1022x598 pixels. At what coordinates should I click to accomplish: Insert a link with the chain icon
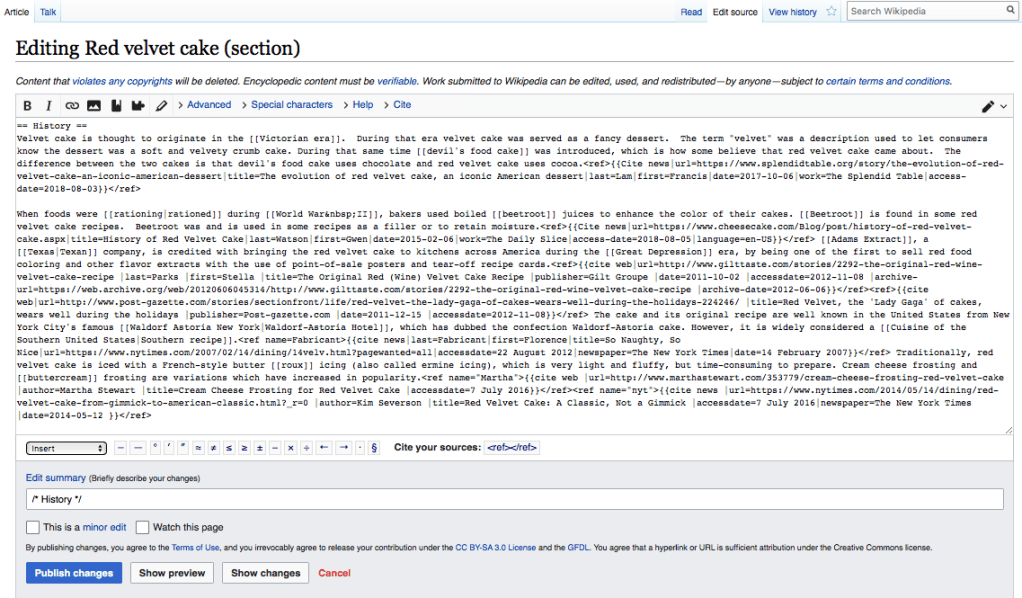click(x=72, y=105)
